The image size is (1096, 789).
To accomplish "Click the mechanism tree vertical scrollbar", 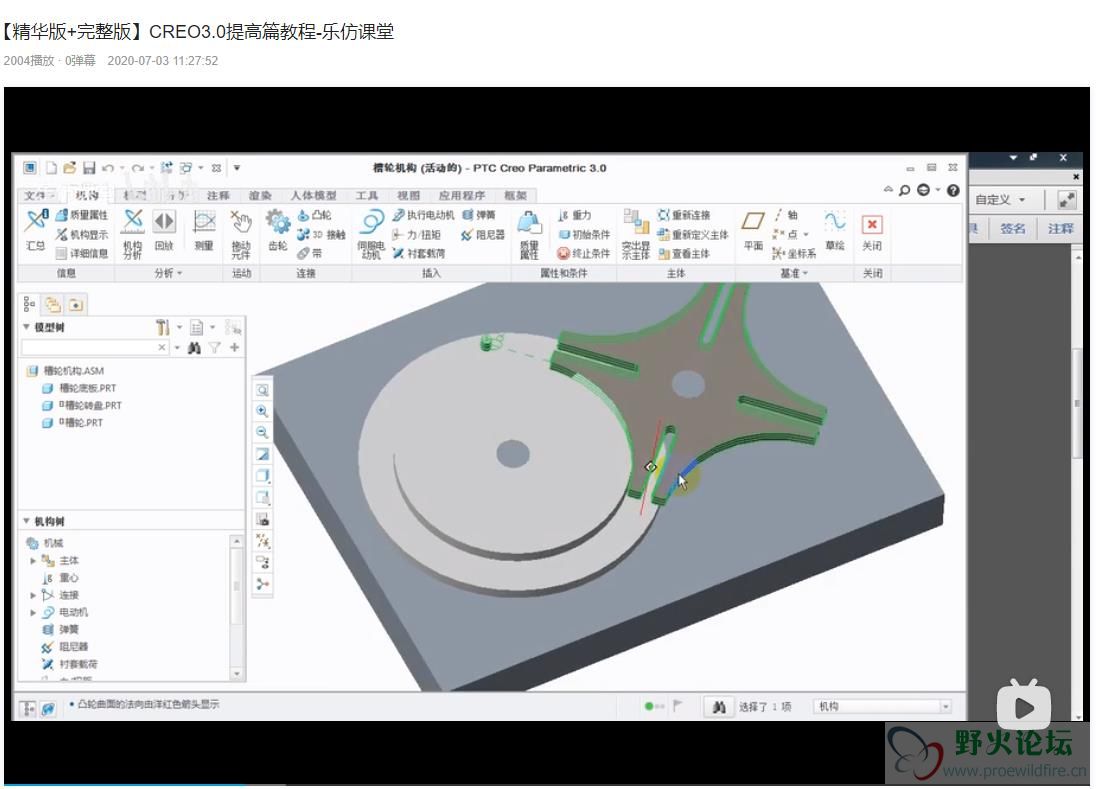I will pyautogui.click(x=237, y=608).
